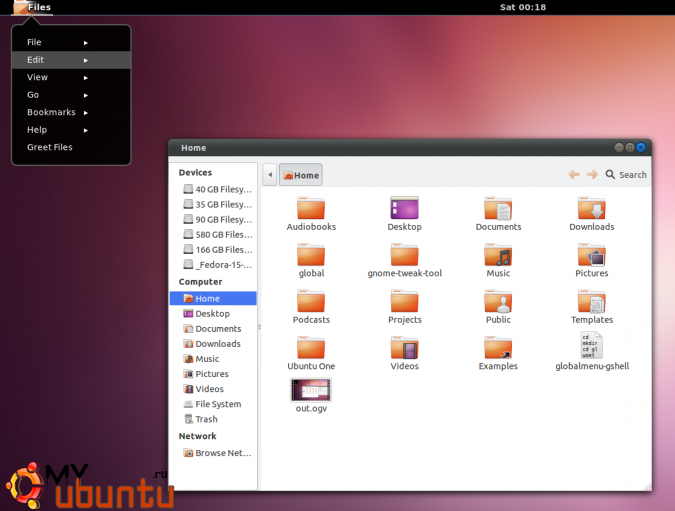Open the Pictures folder in main pane
Screen dimensions: 675x511
[x=591, y=255]
